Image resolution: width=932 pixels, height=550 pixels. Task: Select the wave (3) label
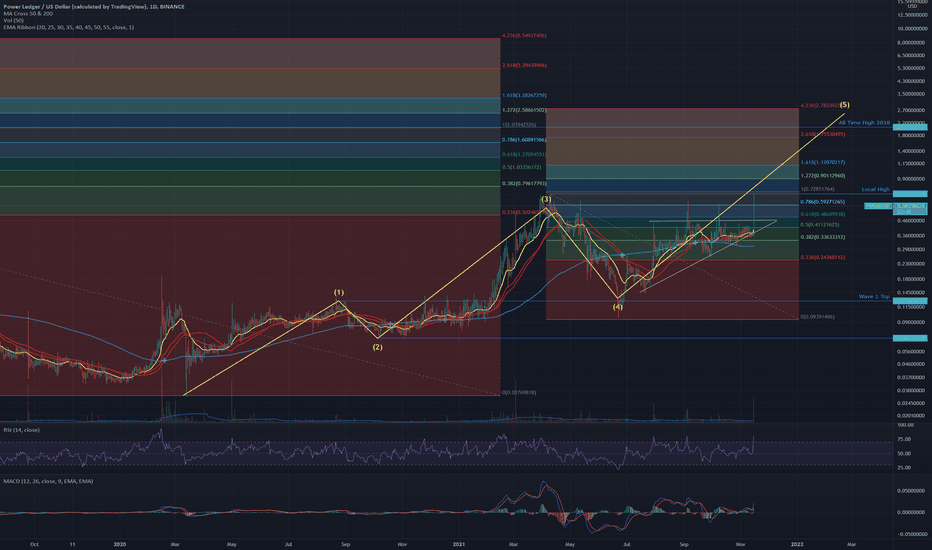tap(546, 199)
